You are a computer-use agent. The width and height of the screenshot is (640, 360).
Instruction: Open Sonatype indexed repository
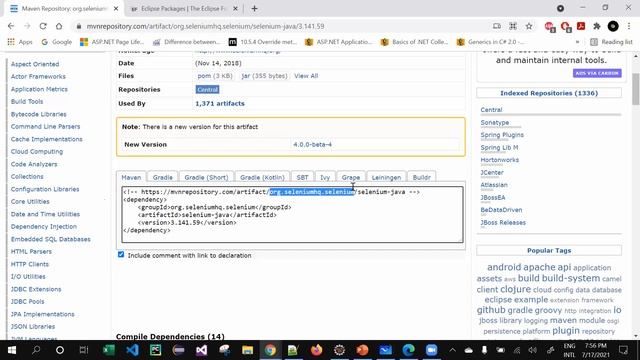(495, 122)
